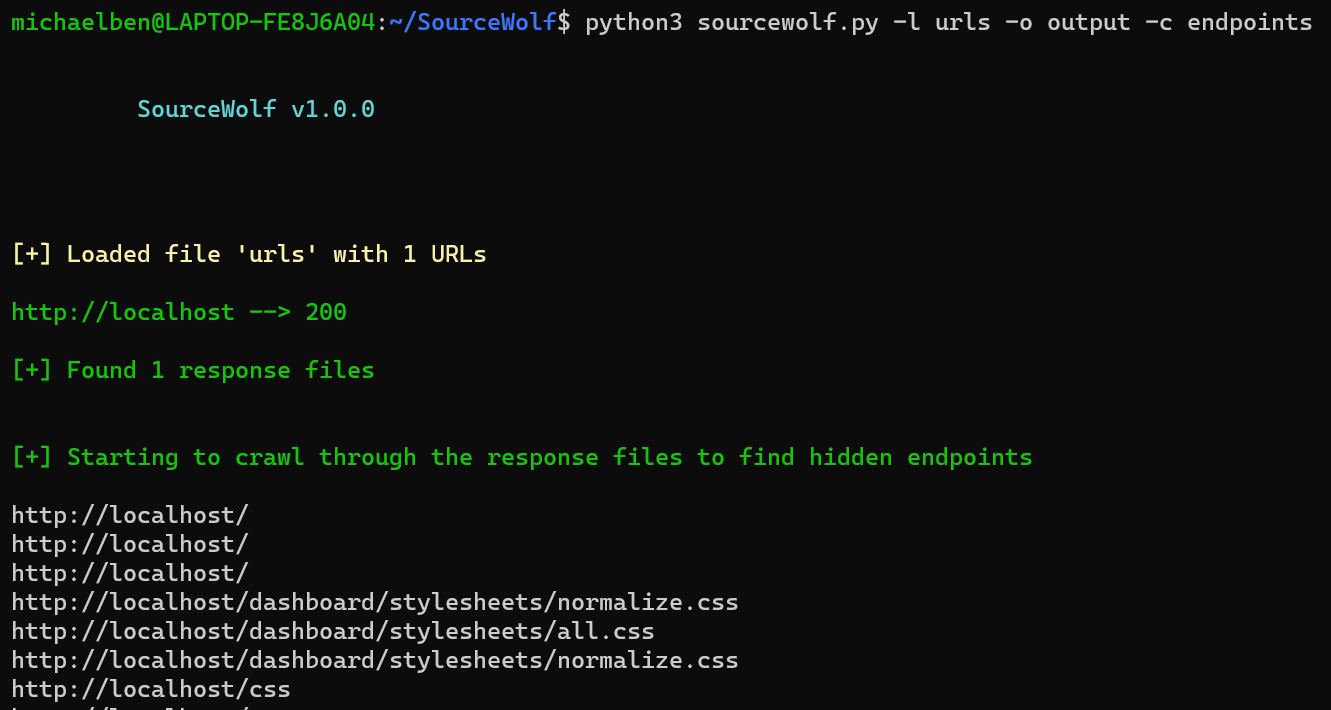Click the endpoints argument in the command
Viewport: 1331px width, 710px height.
[1249, 22]
